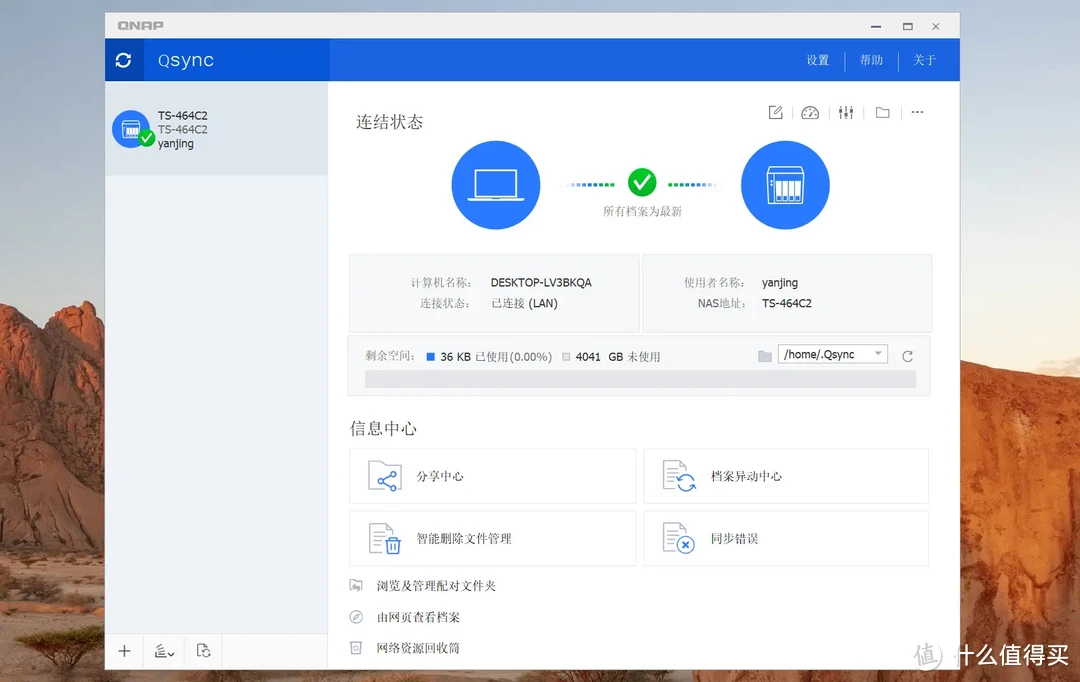Open 分享中心 via its share icon
Image resolution: width=1080 pixels, height=682 pixels.
[x=385, y=476]
